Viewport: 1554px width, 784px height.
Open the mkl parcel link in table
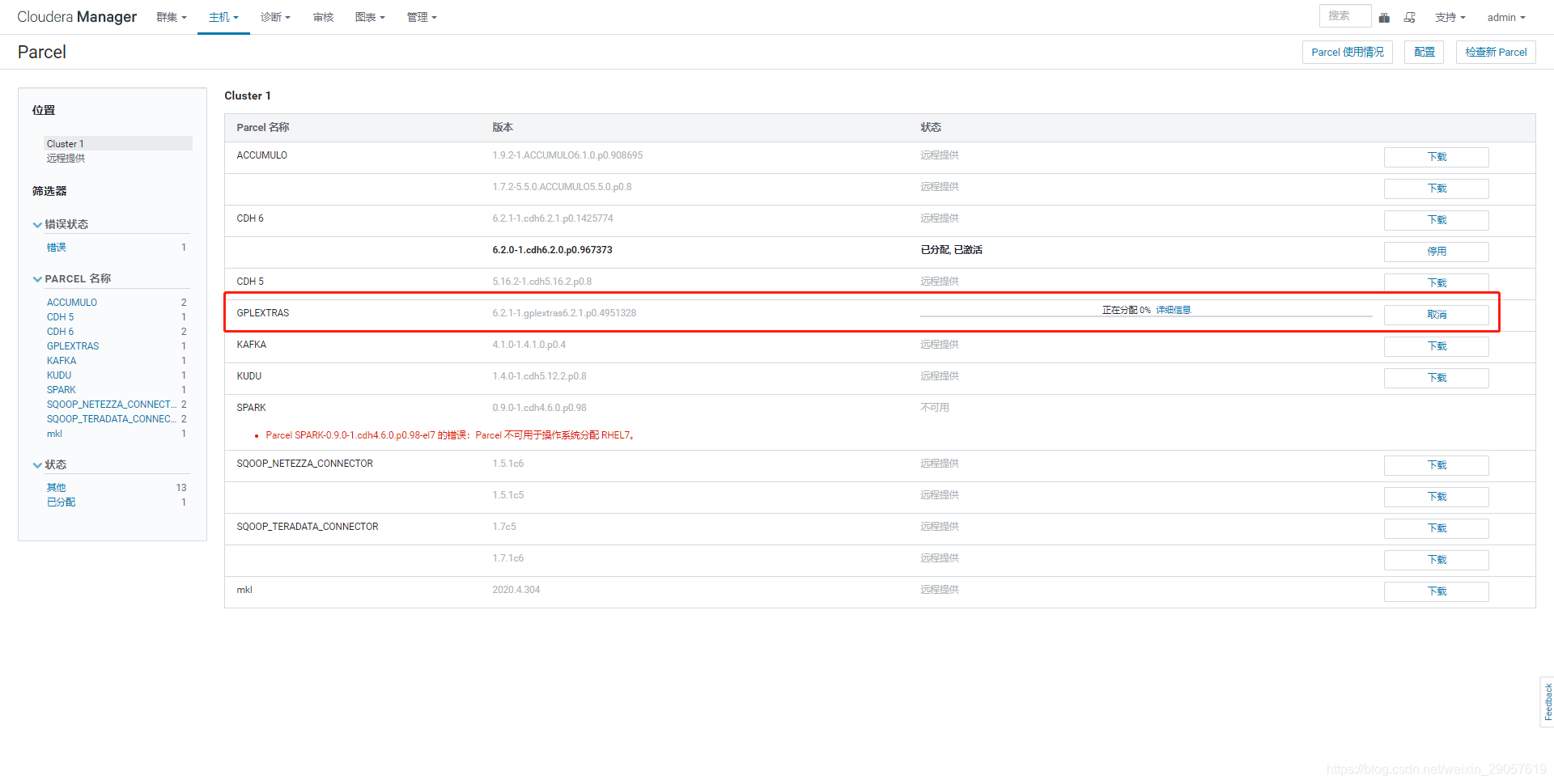point(244,590)
